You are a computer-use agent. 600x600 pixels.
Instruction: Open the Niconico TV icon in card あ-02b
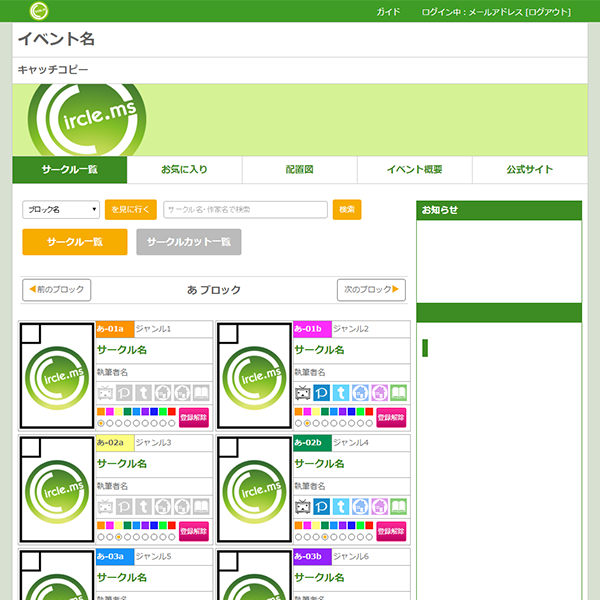coord(302,507)
